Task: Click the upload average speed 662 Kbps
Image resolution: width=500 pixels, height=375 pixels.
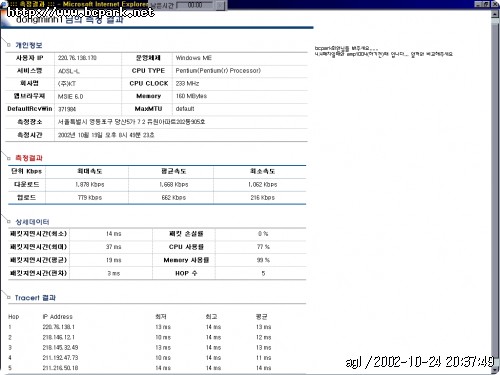Action: pyautogui.click(x=174, y=197)
